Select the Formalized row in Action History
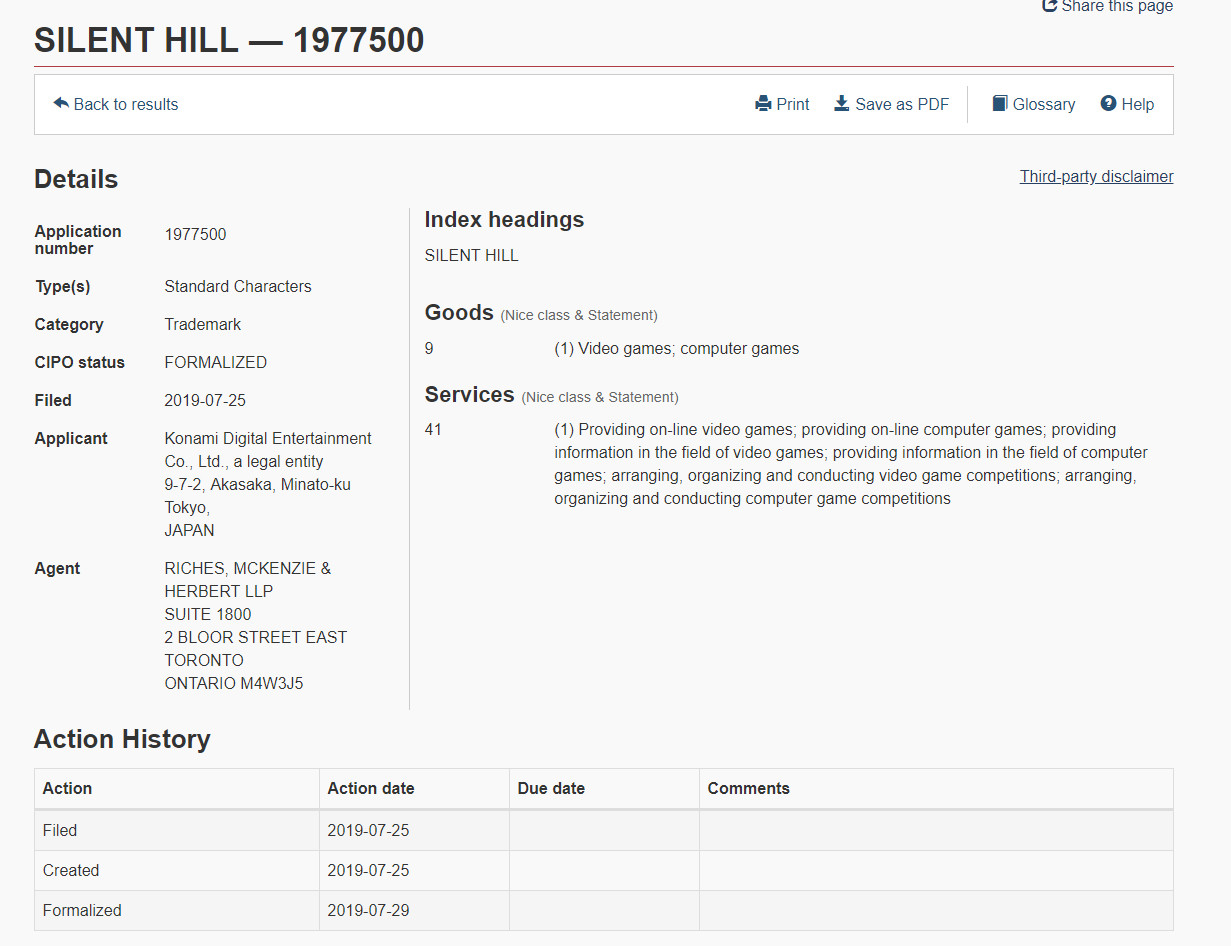This screenshot has height=946, width=1231. click(82, 910)
